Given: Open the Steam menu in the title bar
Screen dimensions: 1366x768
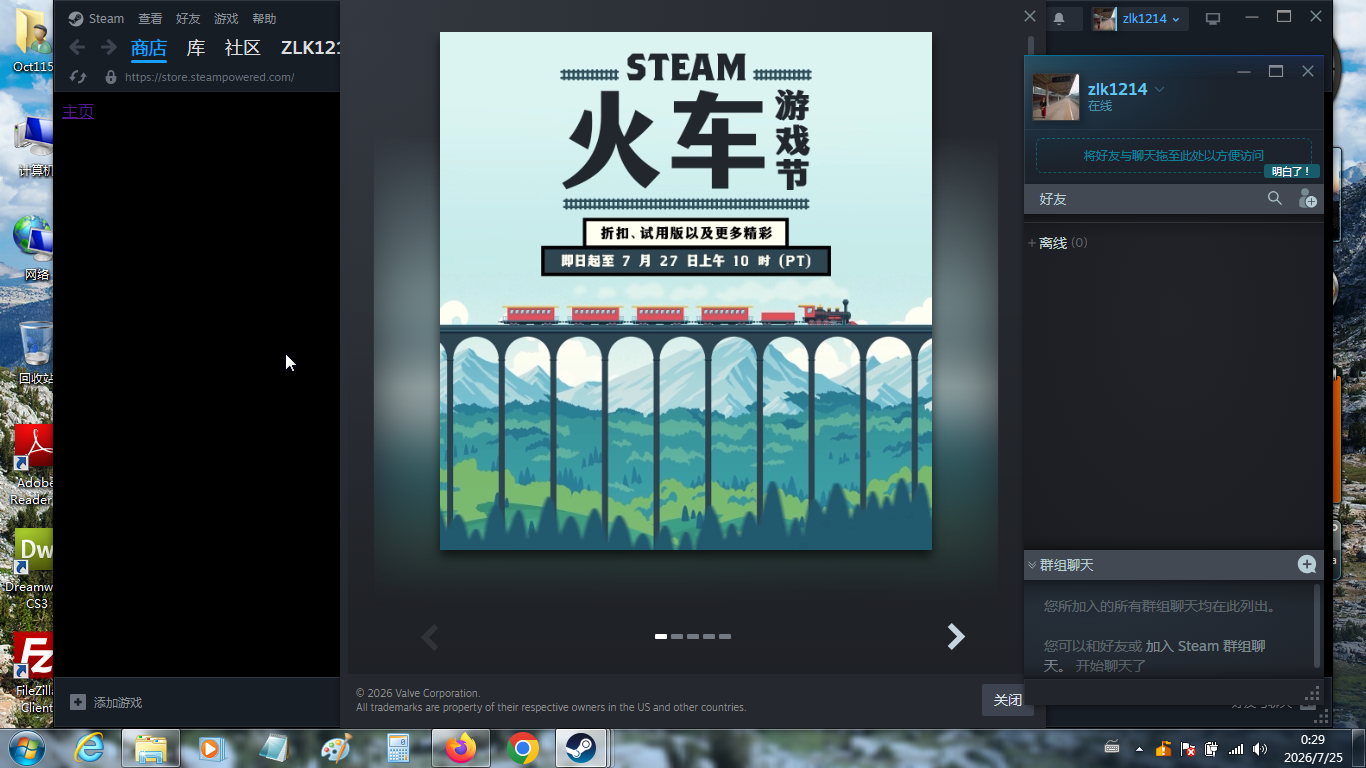Looking at the screenshot, I should 97,18.
